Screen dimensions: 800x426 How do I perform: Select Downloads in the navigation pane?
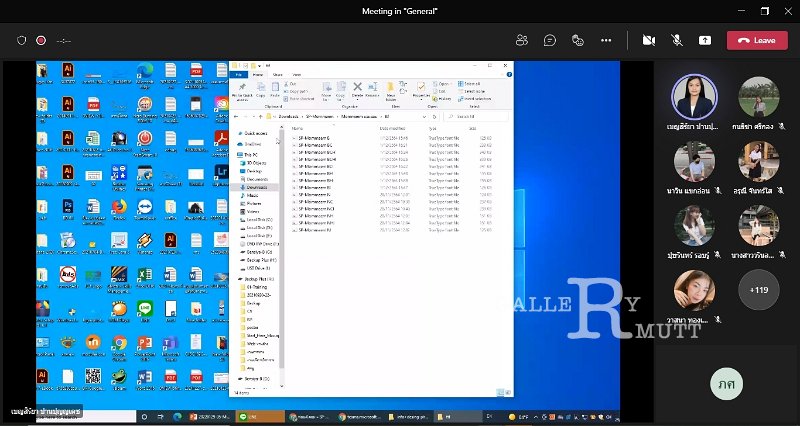tap(257, 187)
